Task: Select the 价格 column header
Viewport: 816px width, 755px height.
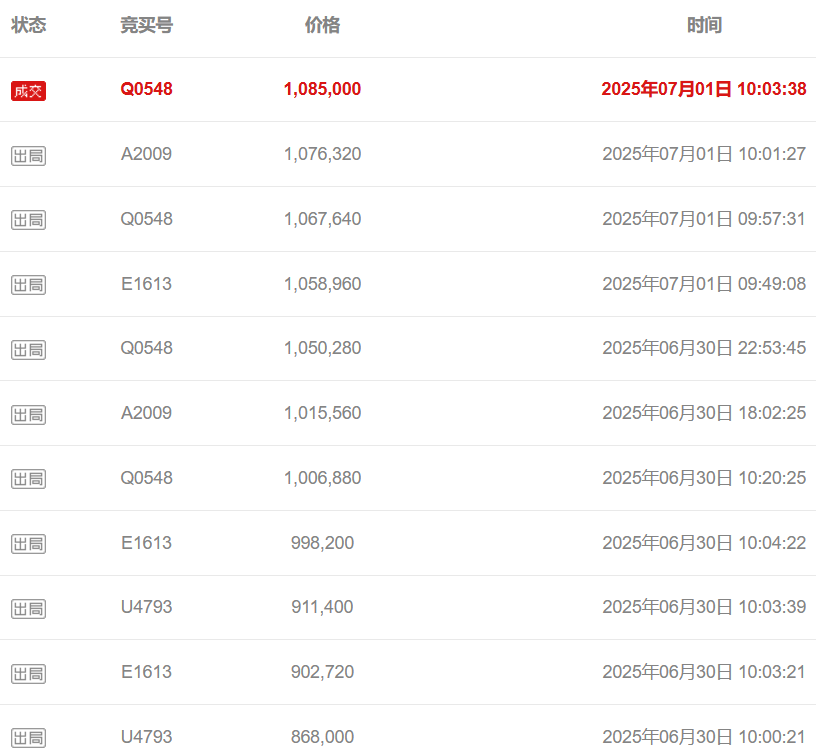Action: click(323, 25)
